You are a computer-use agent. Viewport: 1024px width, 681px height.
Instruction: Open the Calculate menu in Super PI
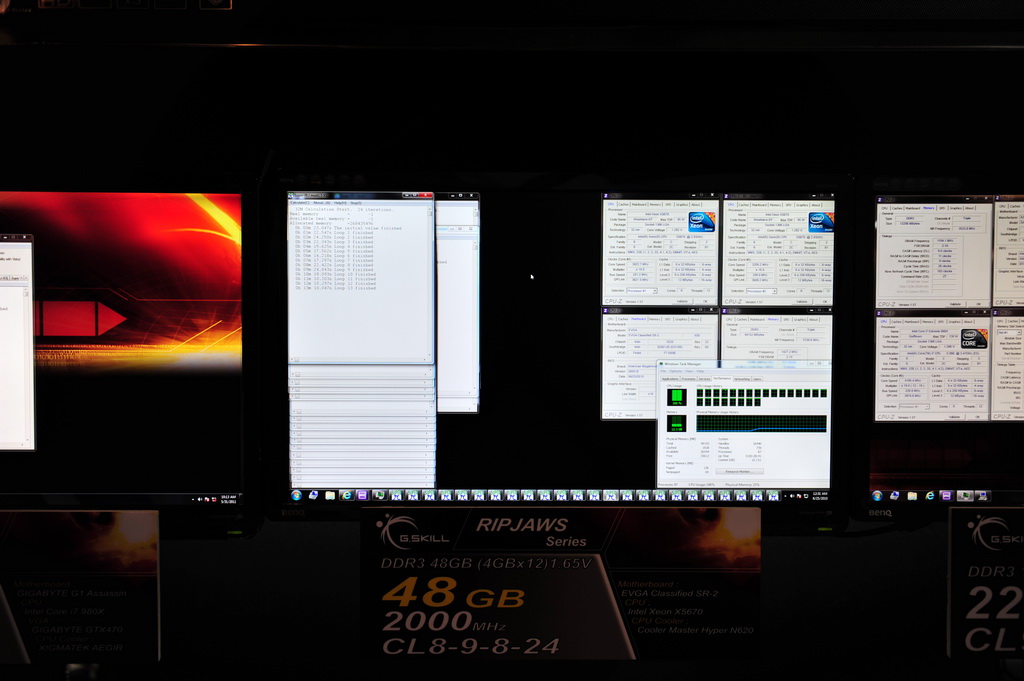[300, 203]
